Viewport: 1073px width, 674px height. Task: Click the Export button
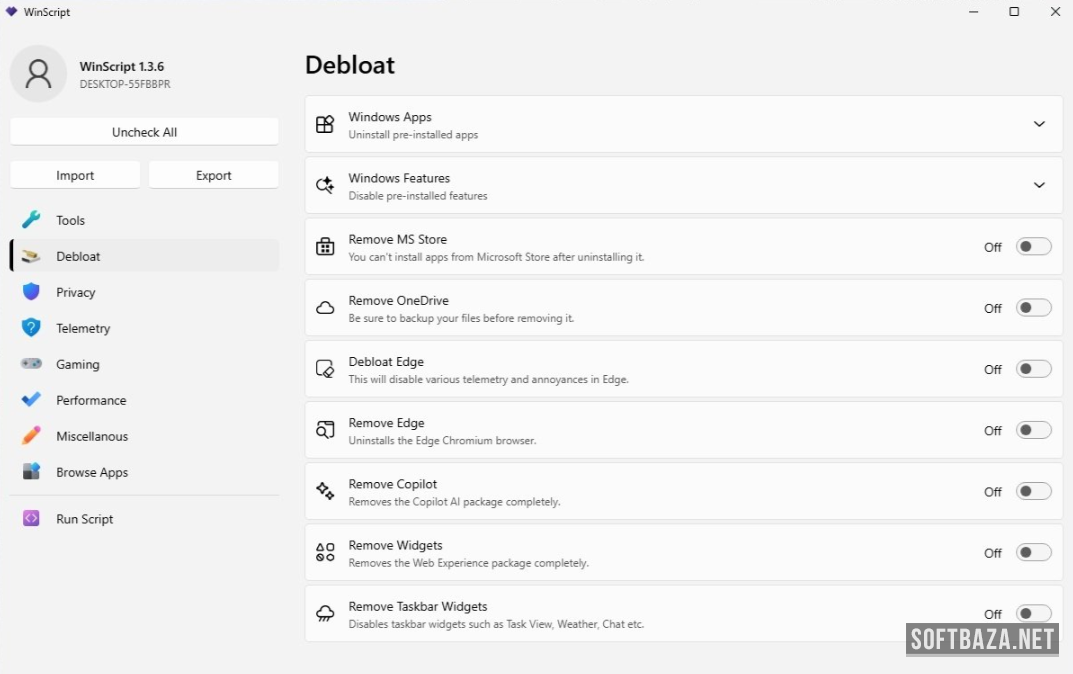[x=213, y=175]
